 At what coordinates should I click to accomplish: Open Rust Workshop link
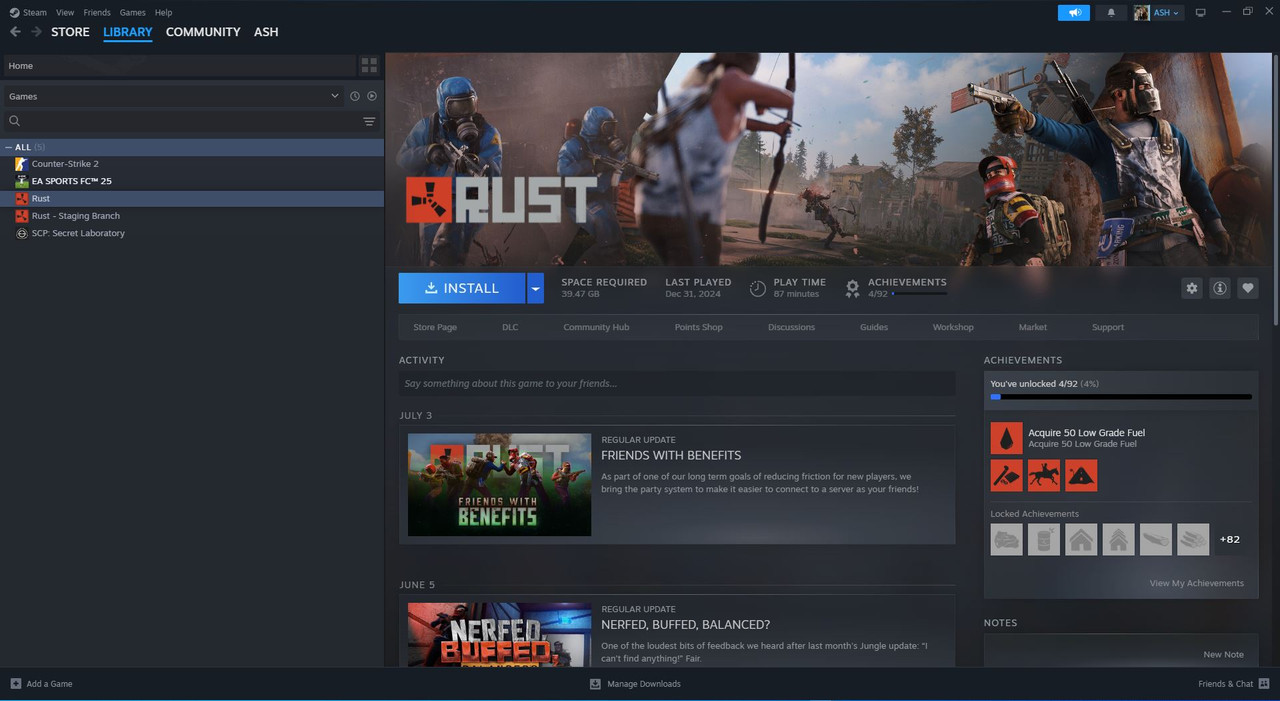tap(953, 327)
